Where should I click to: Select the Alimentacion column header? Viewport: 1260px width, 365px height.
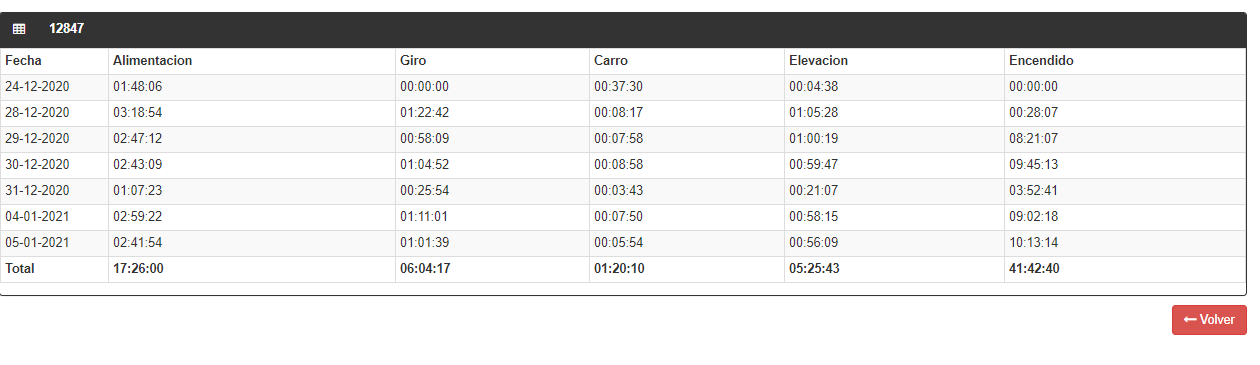pyautogui.click(x=153, y=61)
